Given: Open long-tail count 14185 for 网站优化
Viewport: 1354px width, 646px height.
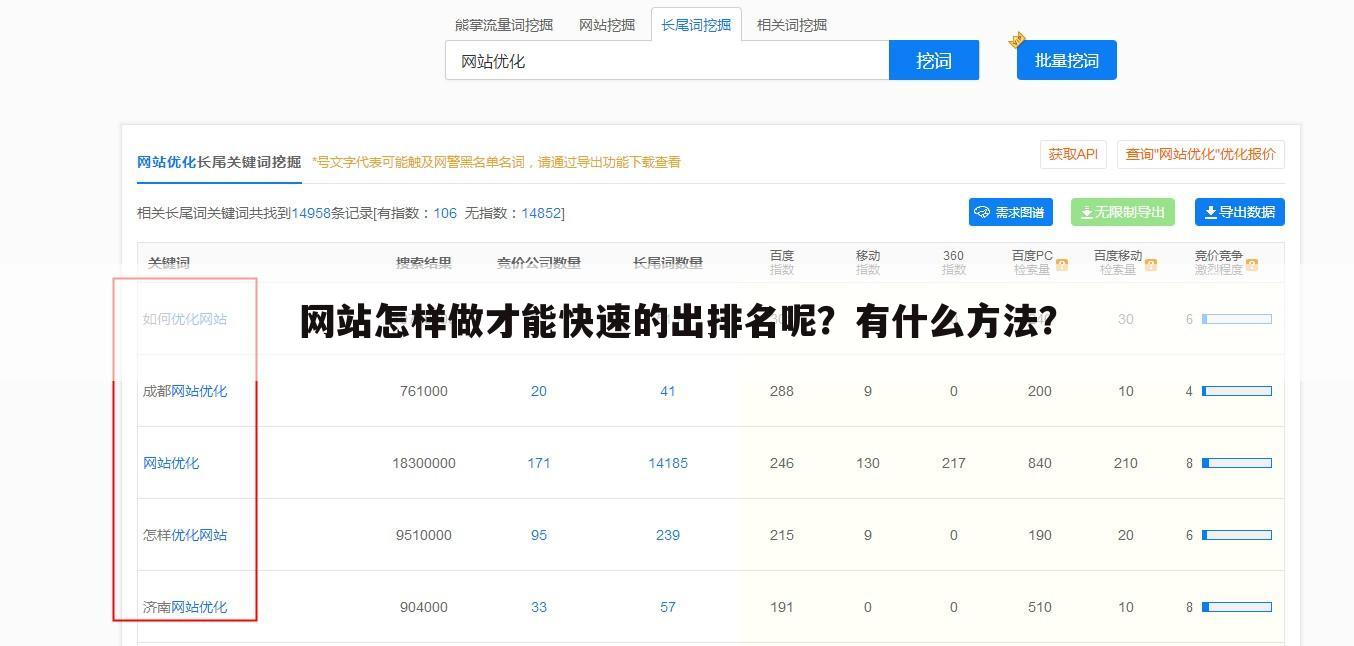Looking at the screenshot, I should pos(667,463).
